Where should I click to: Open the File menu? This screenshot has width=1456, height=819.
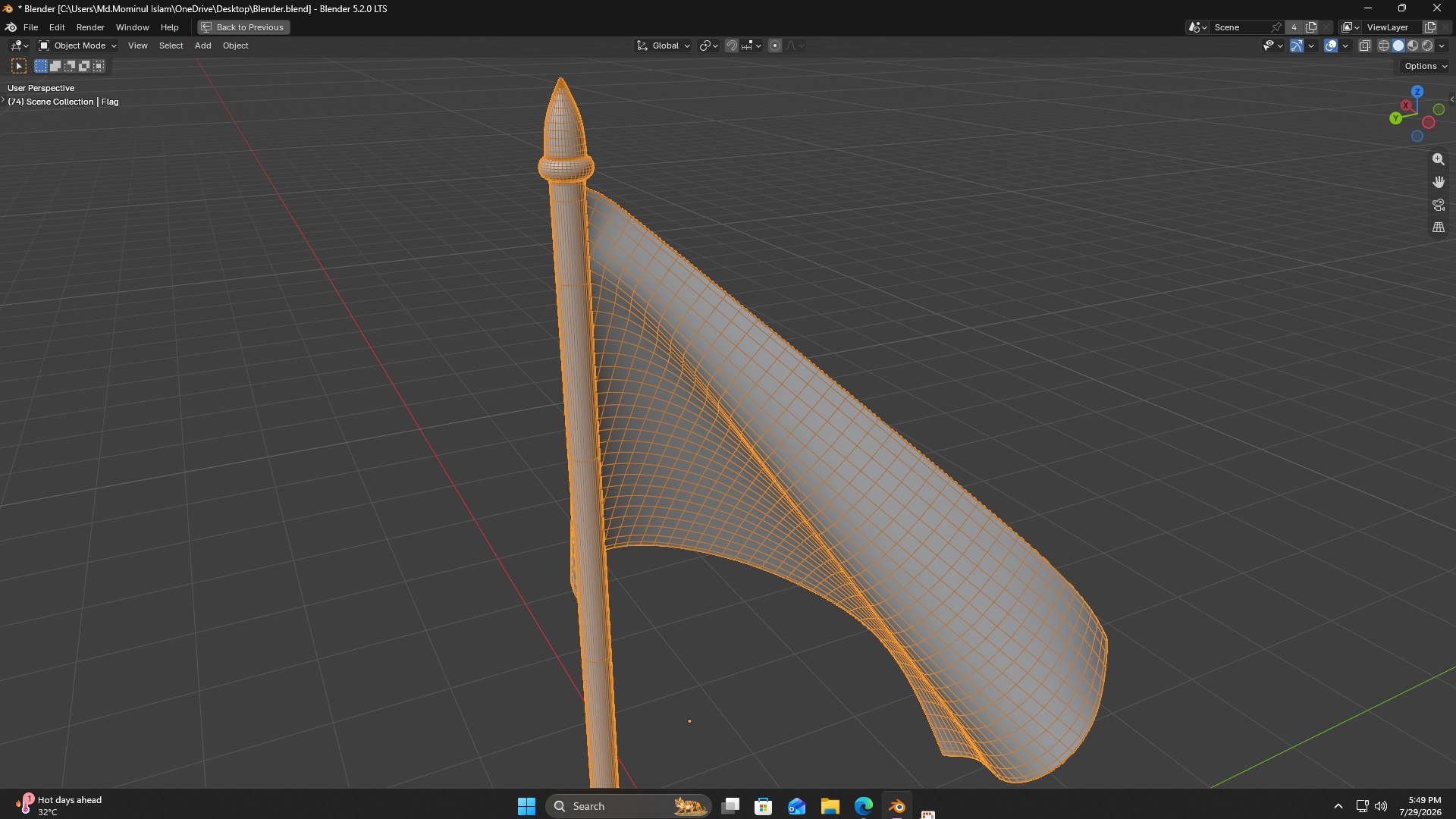pyautogui.click(x=30, y=27)
